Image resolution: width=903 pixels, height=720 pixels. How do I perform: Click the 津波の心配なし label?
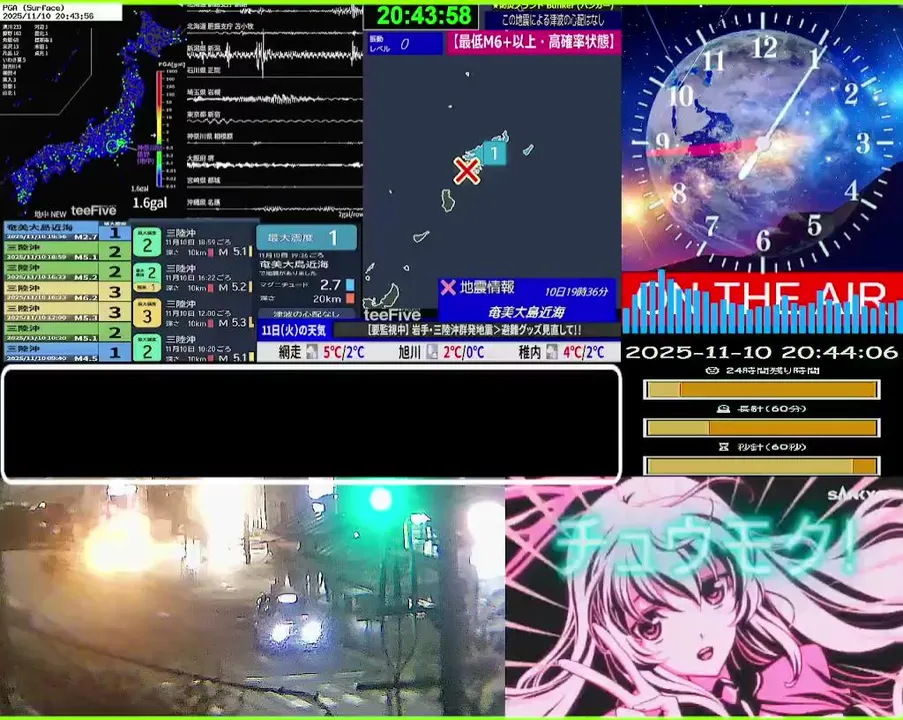(x=306, y=314)
